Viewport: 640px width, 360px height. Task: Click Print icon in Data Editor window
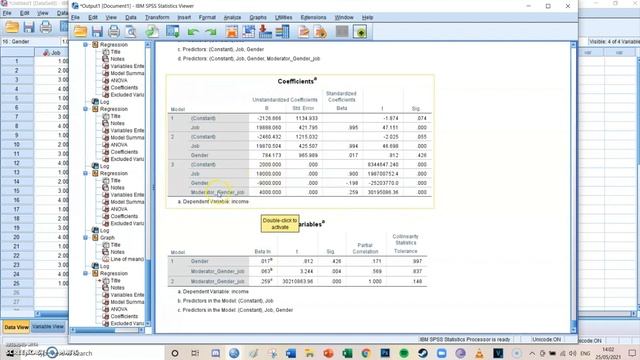click(46, 27)
